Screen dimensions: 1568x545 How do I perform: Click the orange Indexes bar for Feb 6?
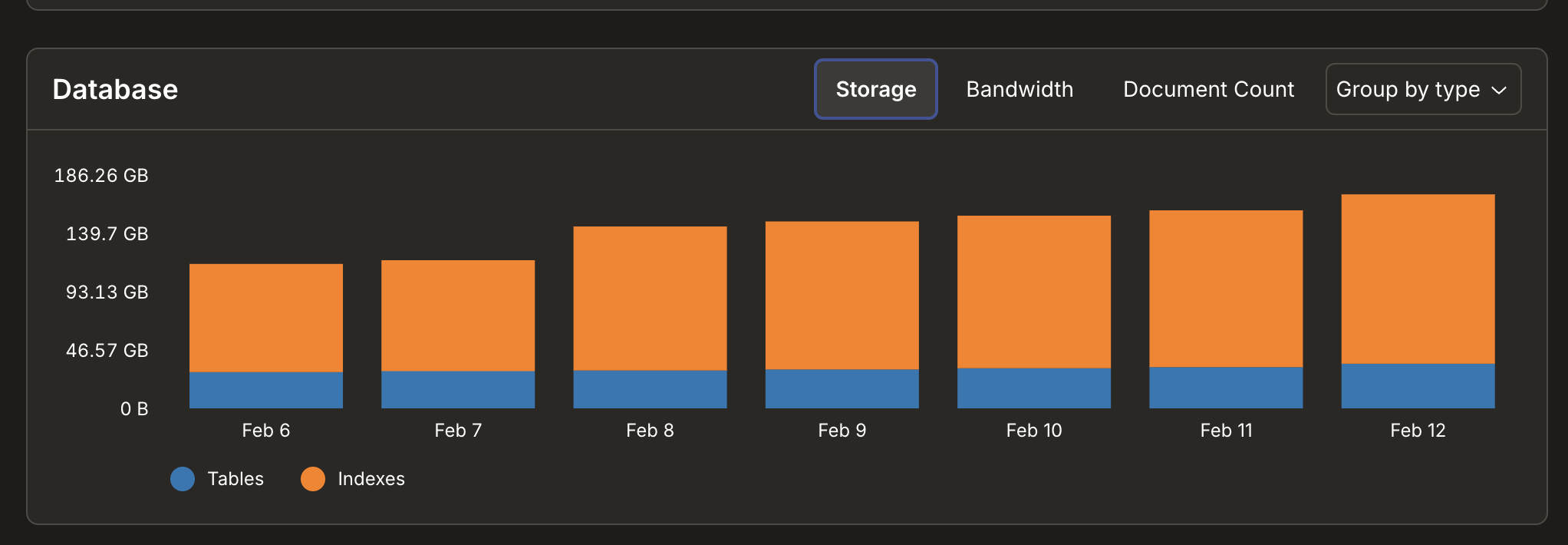point(266,318)
